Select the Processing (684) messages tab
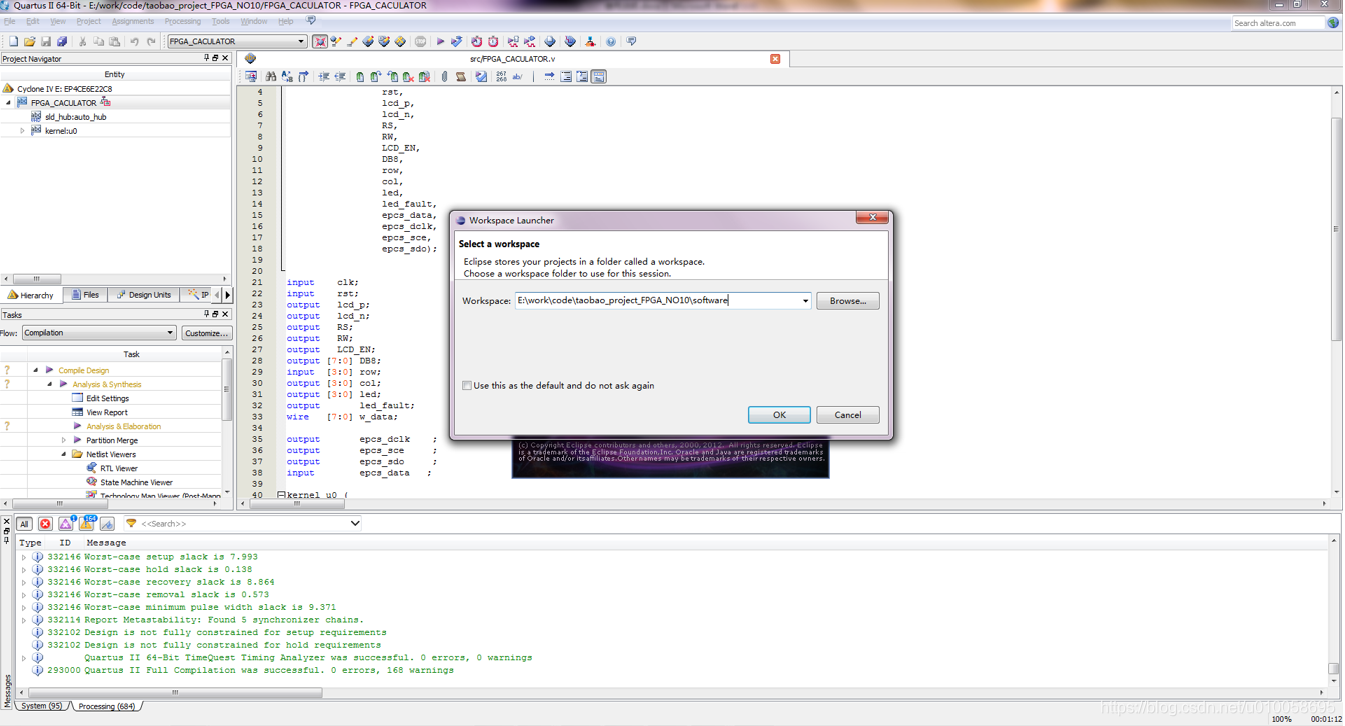Image resolution: width=1345 pixels, height=726 pixels. pyautogui.click(x=106, y=706)
